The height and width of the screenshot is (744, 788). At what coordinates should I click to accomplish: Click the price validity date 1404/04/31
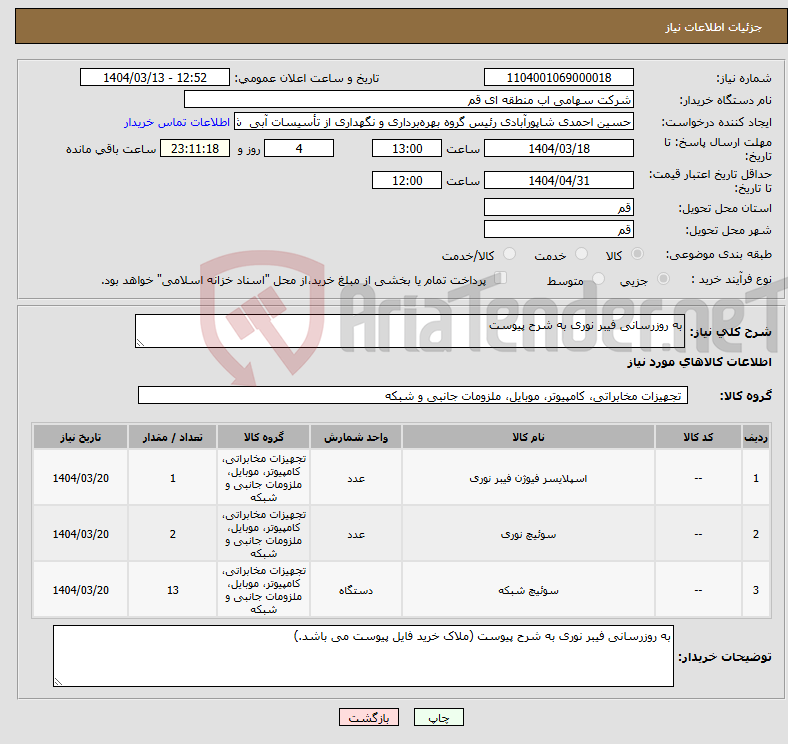(558, 180)
